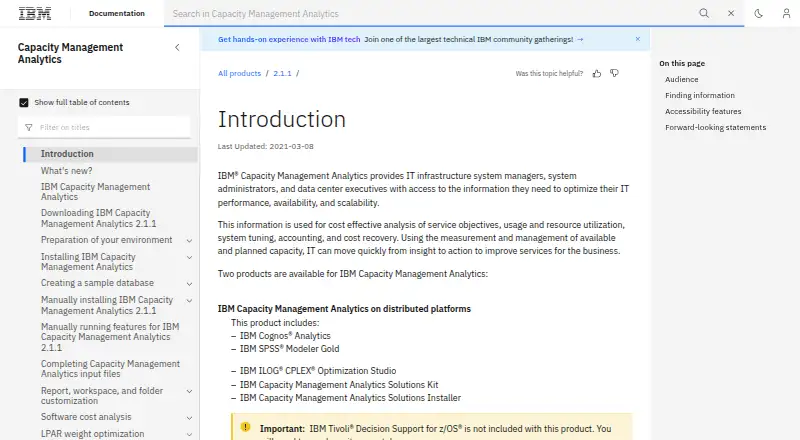Expand LPAR weight optimization section

pyautogui.click(x=189, y=434)
